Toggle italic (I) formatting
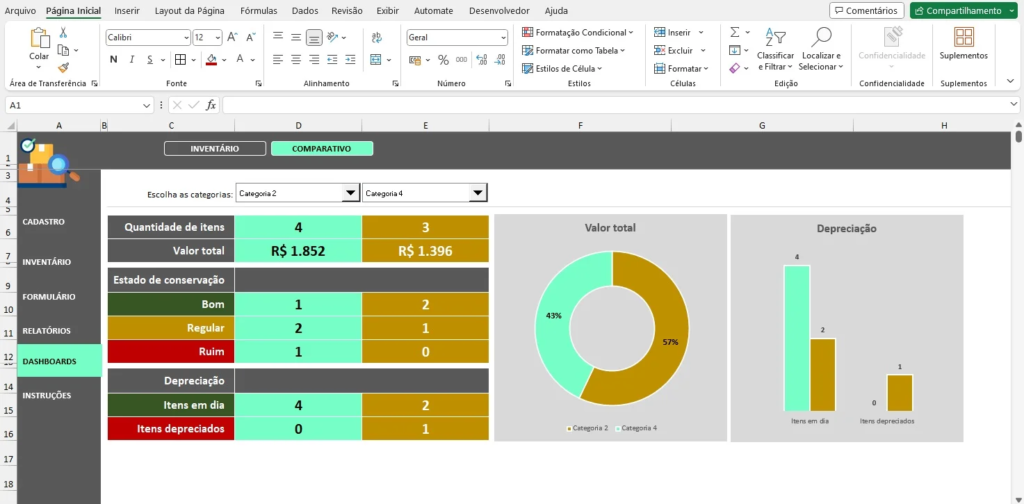 tap(132, 59)
